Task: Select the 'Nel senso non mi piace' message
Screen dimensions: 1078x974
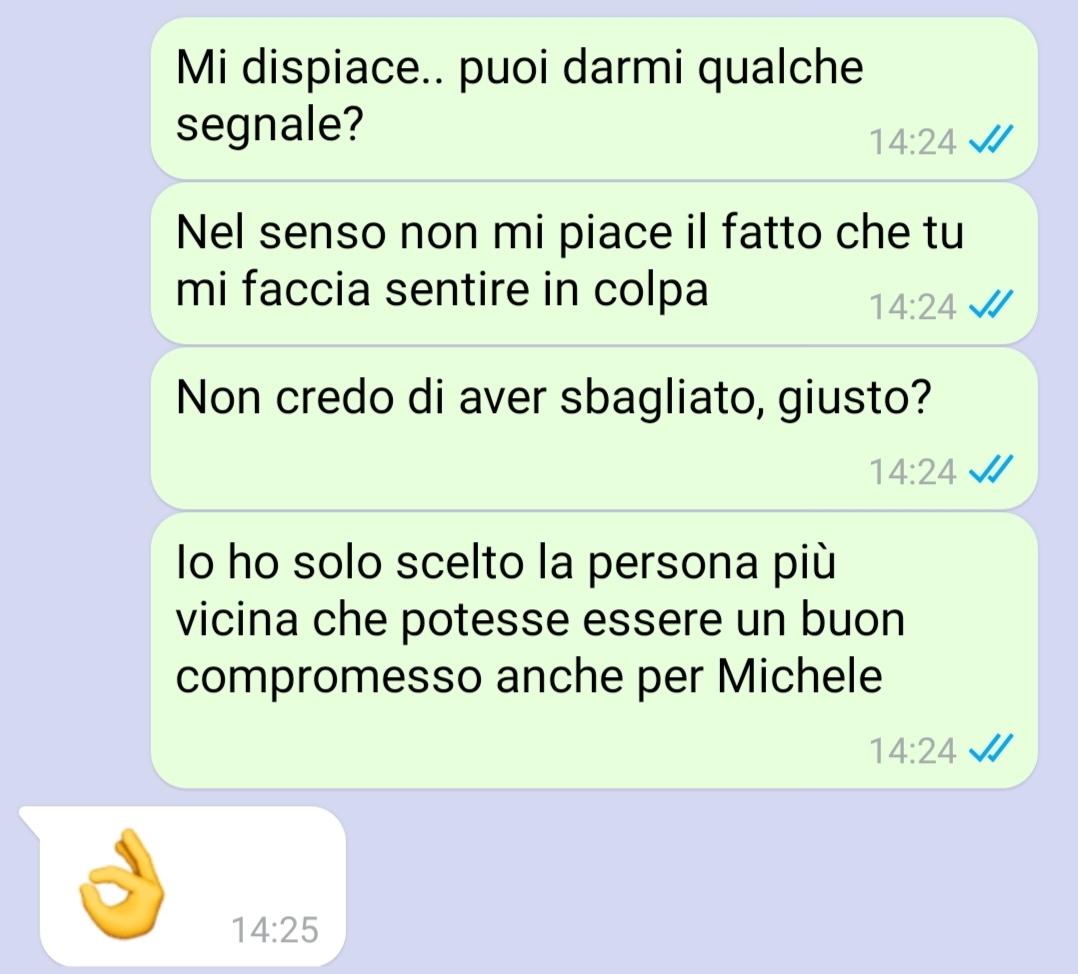Action: coord(594,263)
